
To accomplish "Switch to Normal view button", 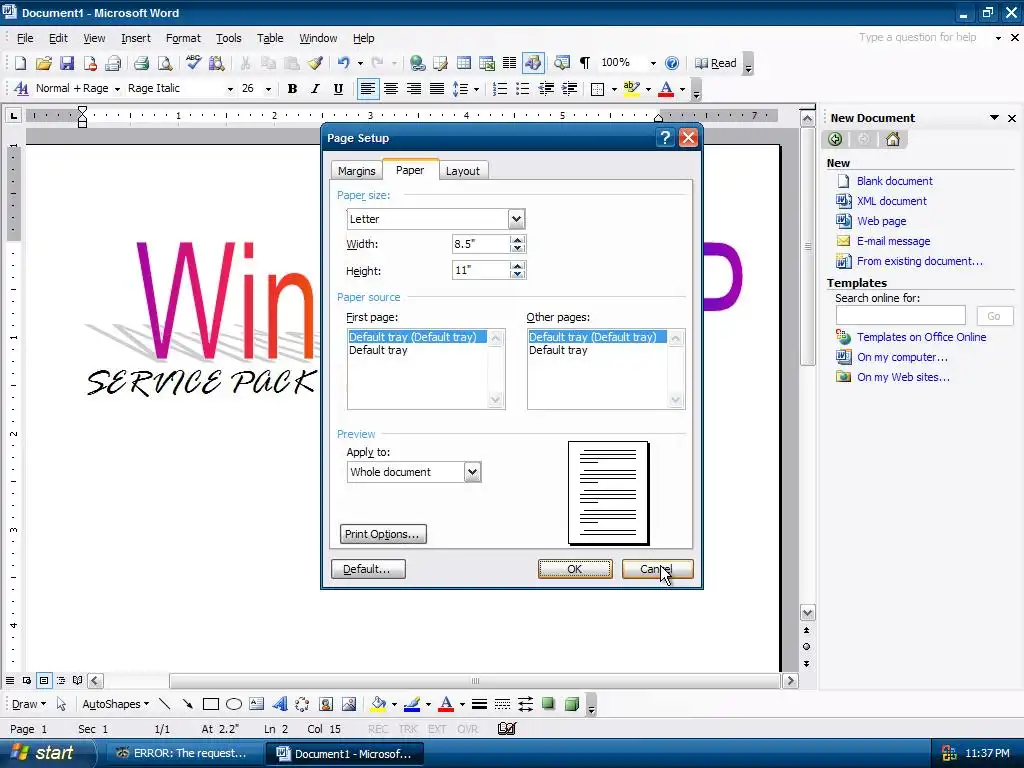I will click(10, 680).
